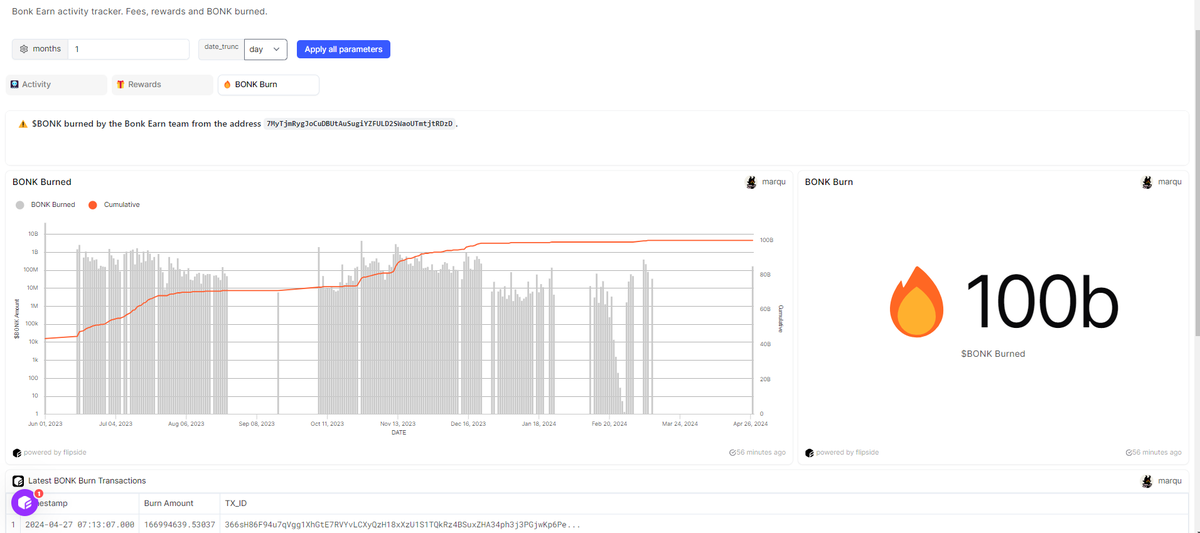Screen dimensions: 1200x533
Task: Open marqu profile on BONK Burned chart
Action: [x=772, y=182]
